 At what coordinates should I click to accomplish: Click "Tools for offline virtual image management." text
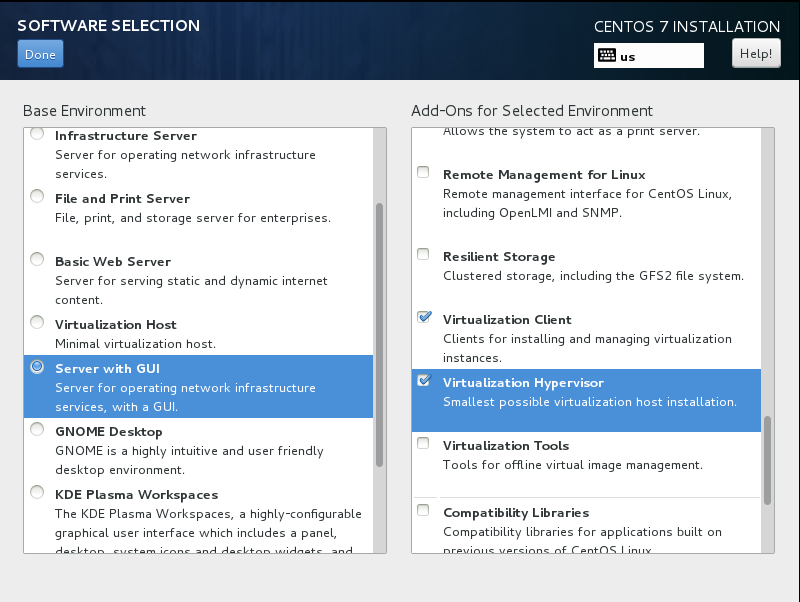pos(573,465)
